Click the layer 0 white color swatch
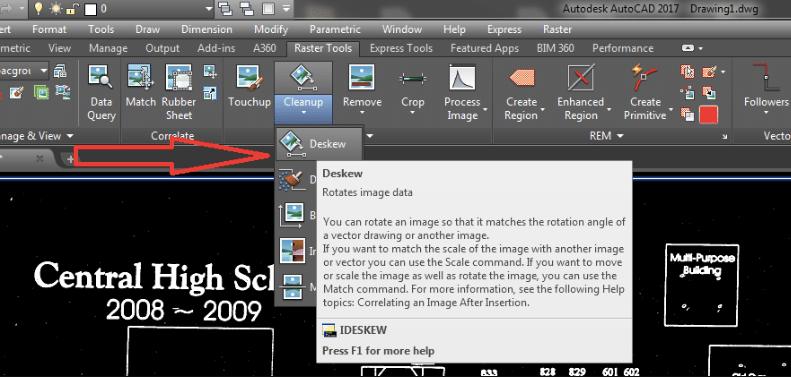The width and height of the screenshot is (791, 377). tap(90, 9)
